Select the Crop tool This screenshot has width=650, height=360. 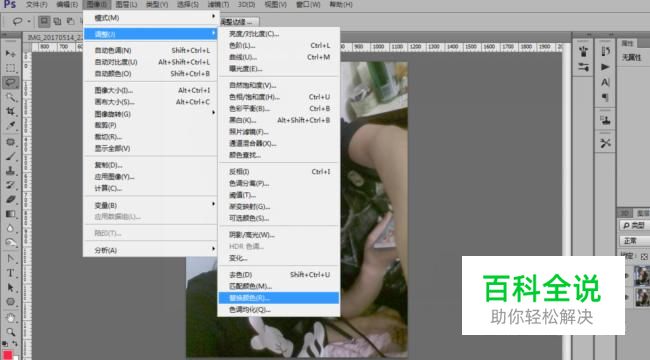pos(10,111)
